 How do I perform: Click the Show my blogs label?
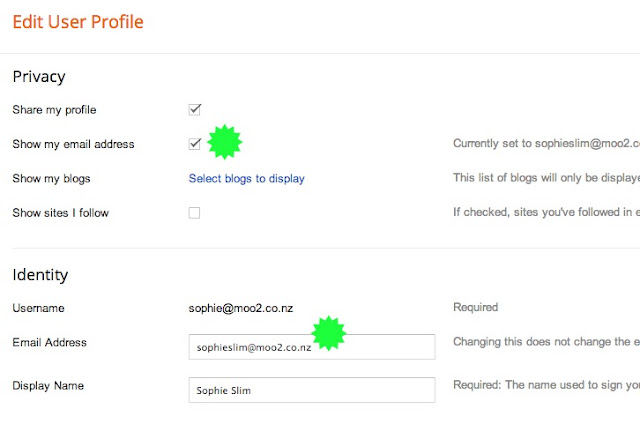click(51, 179)
